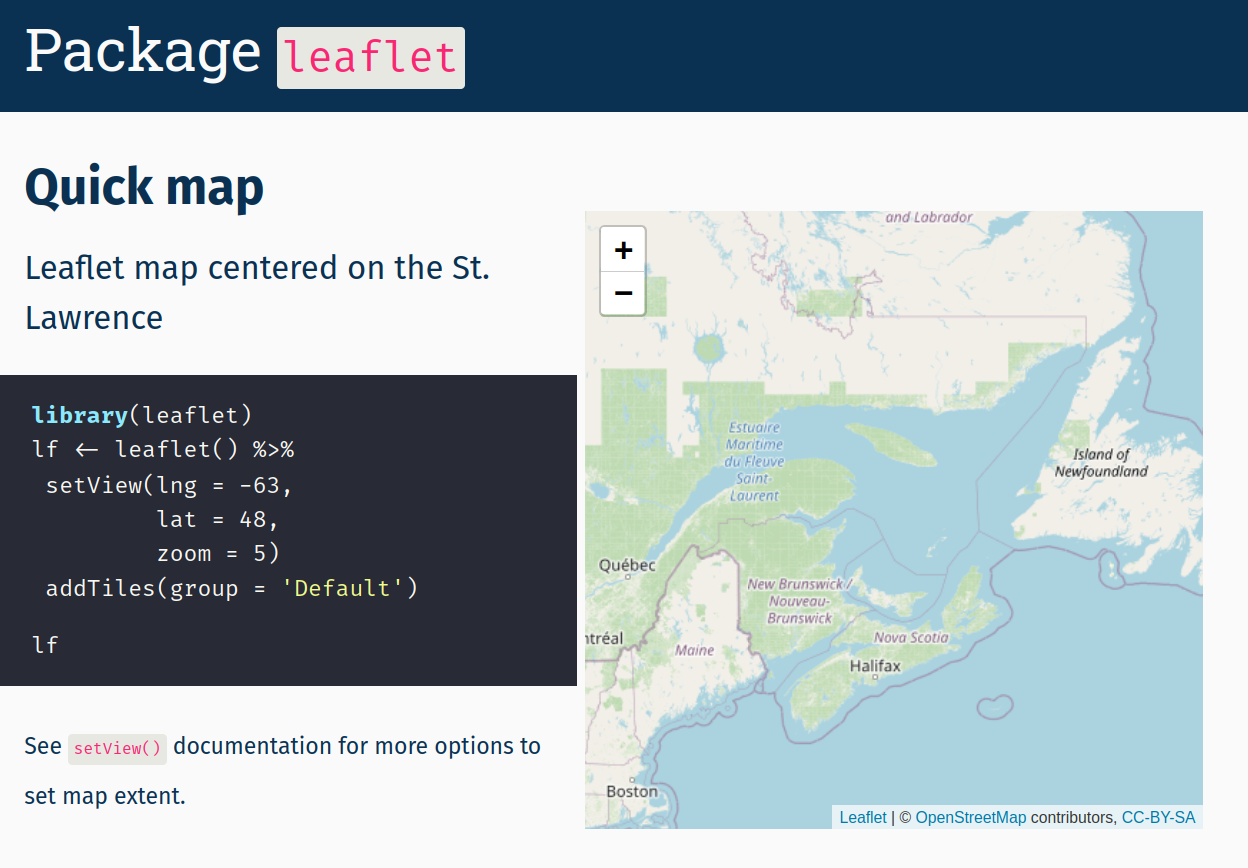
Task: Click the zoom in (+) map control
Action: click(x=622, y=249)
